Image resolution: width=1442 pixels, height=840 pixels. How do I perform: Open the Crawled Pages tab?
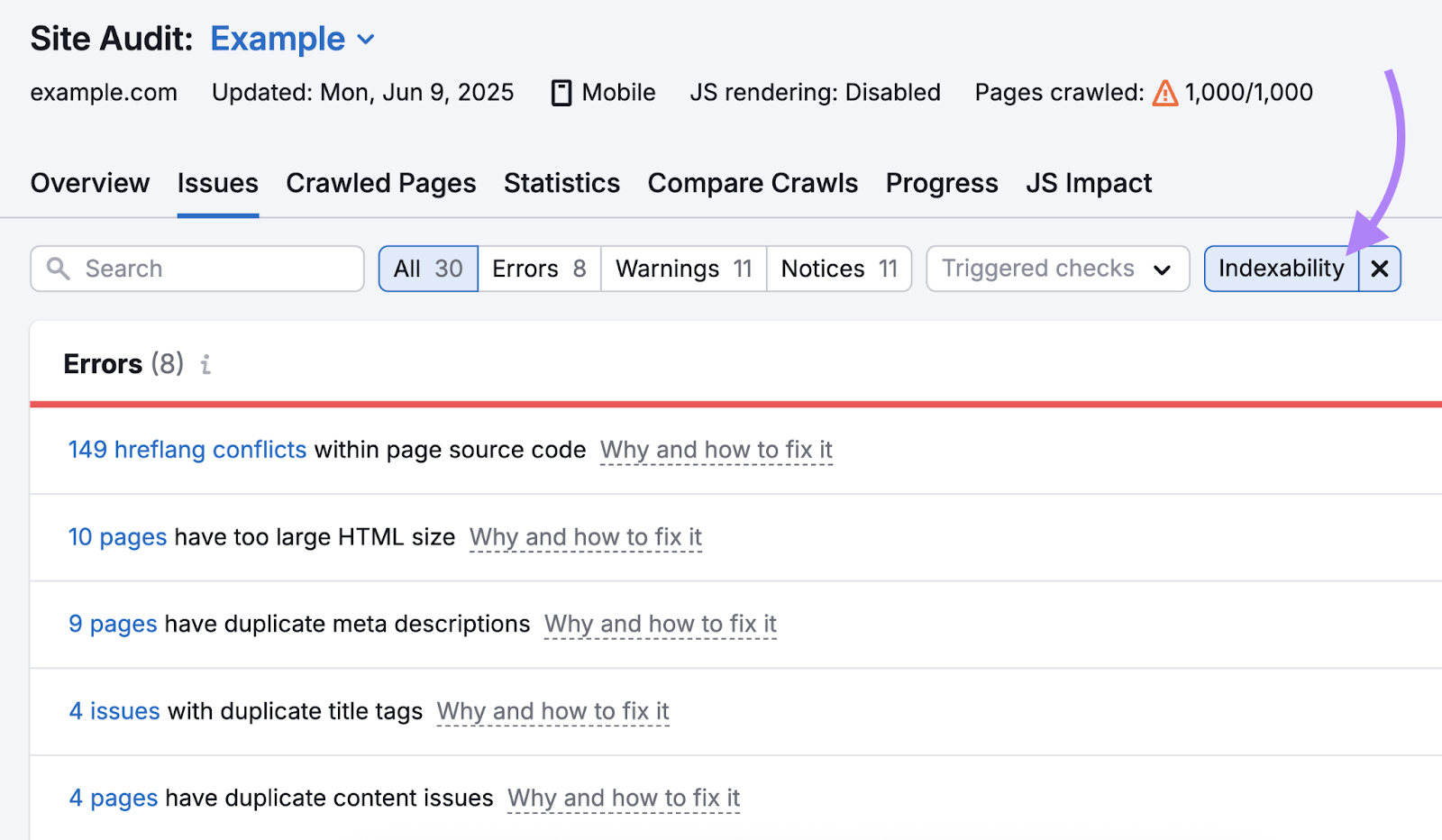click(380, 183)
